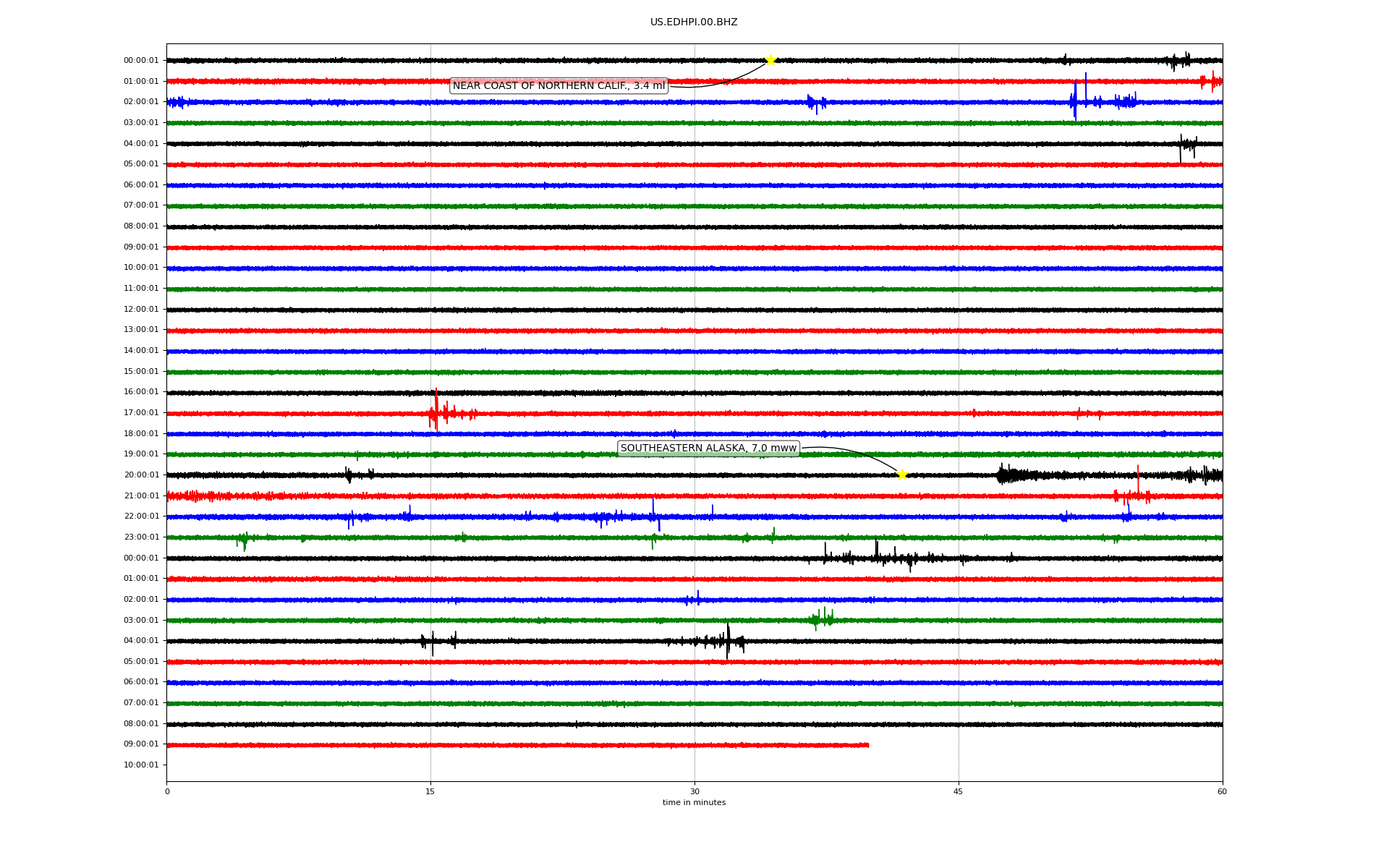Click the 10:00:01 label at the bottom
Viewport: 1389px width, 868px height.
pos(141,765)
